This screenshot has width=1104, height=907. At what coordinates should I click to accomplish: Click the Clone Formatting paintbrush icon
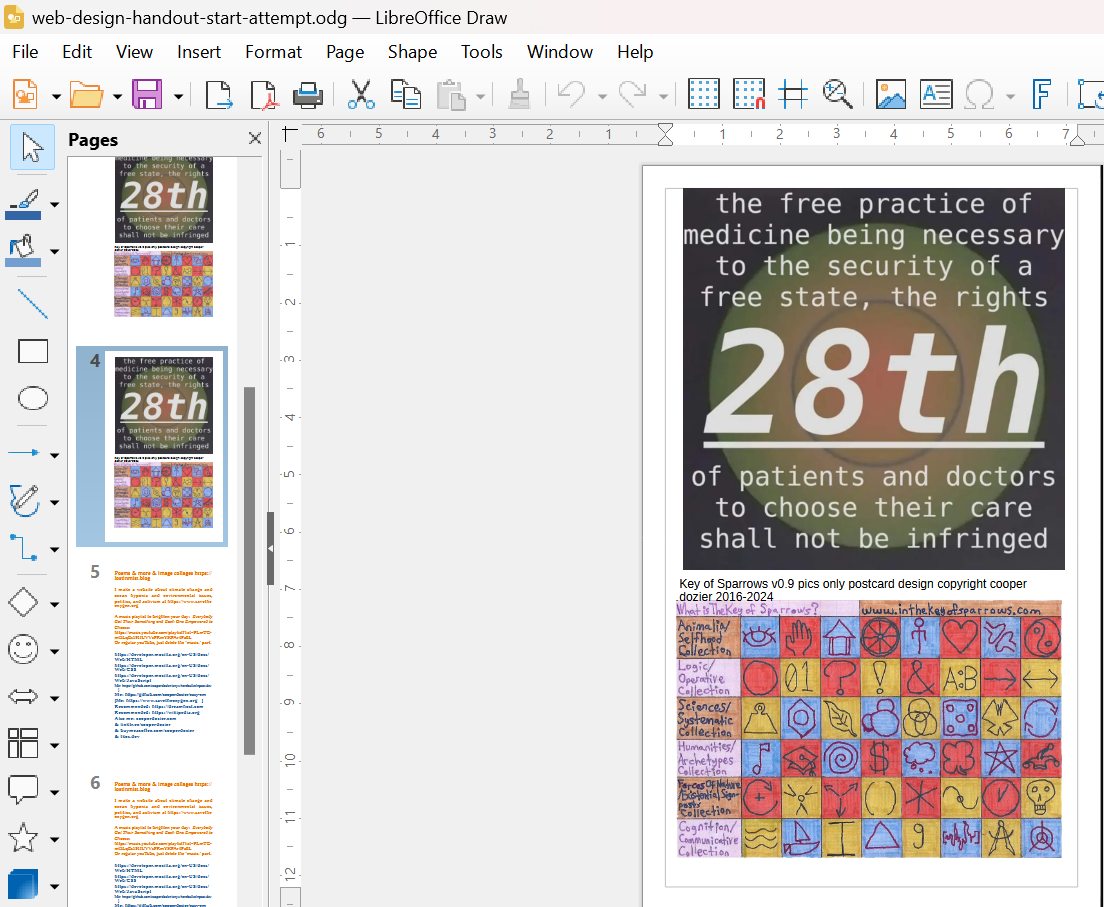tap(520, 94)
